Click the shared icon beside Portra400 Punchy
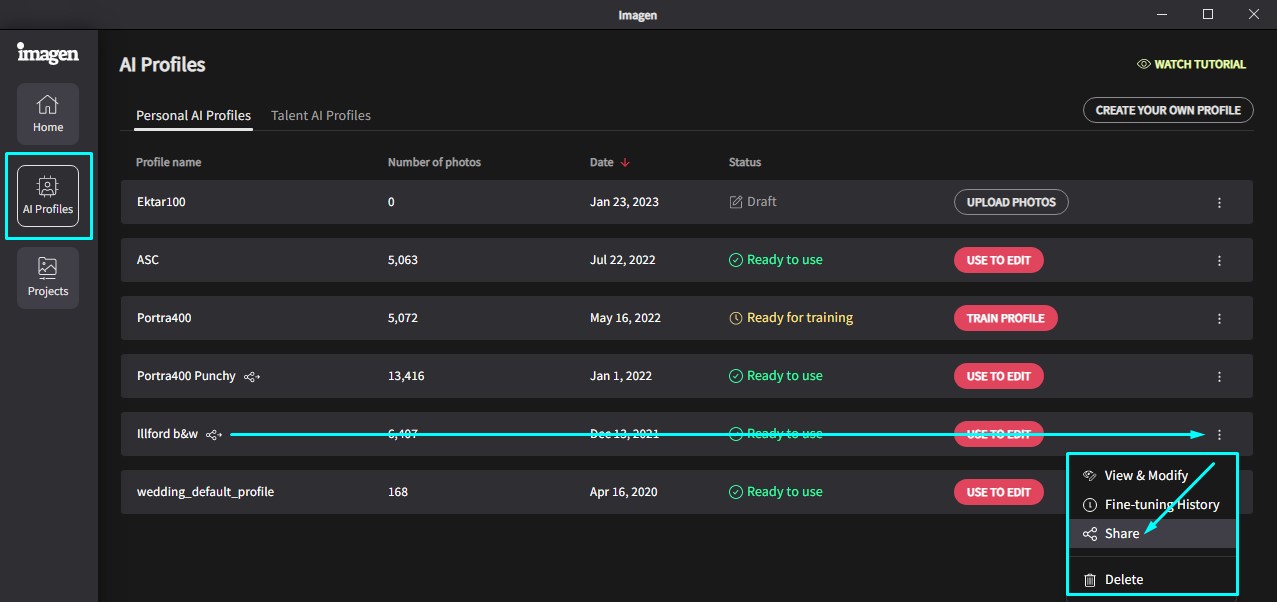Screen dimensions: 1277x602 [252, 377]
